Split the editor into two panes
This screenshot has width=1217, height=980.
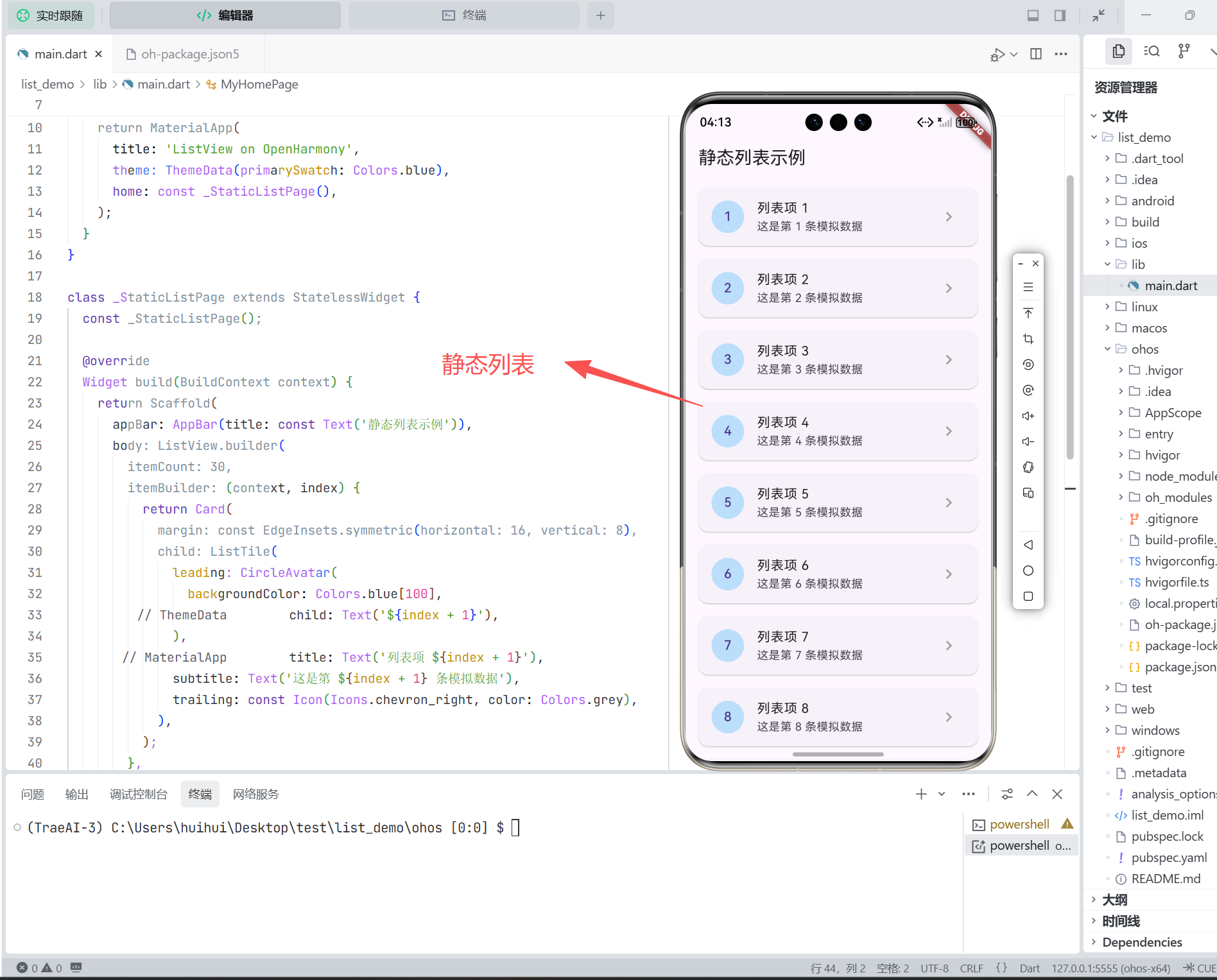click(1035, 54)
